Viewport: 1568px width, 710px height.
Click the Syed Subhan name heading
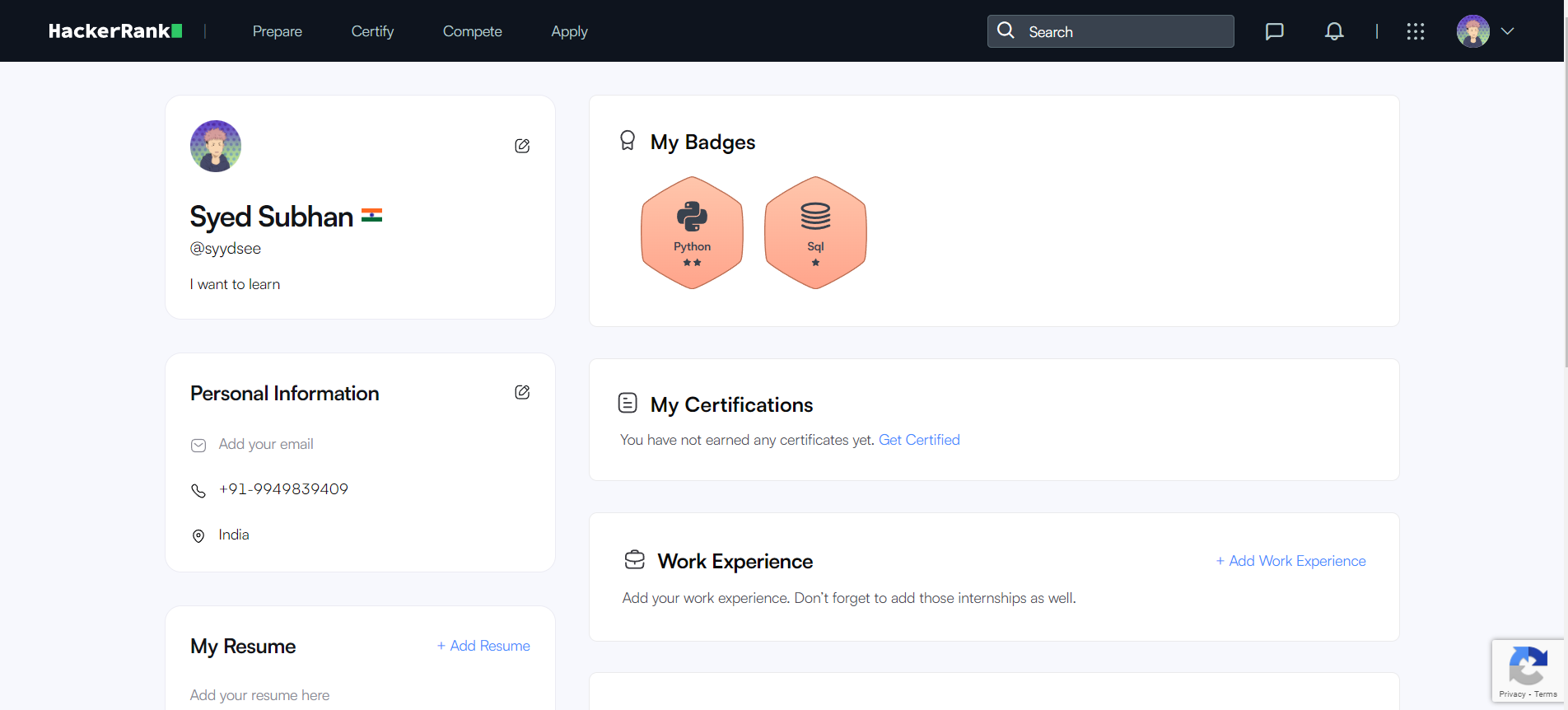(272, 217)
